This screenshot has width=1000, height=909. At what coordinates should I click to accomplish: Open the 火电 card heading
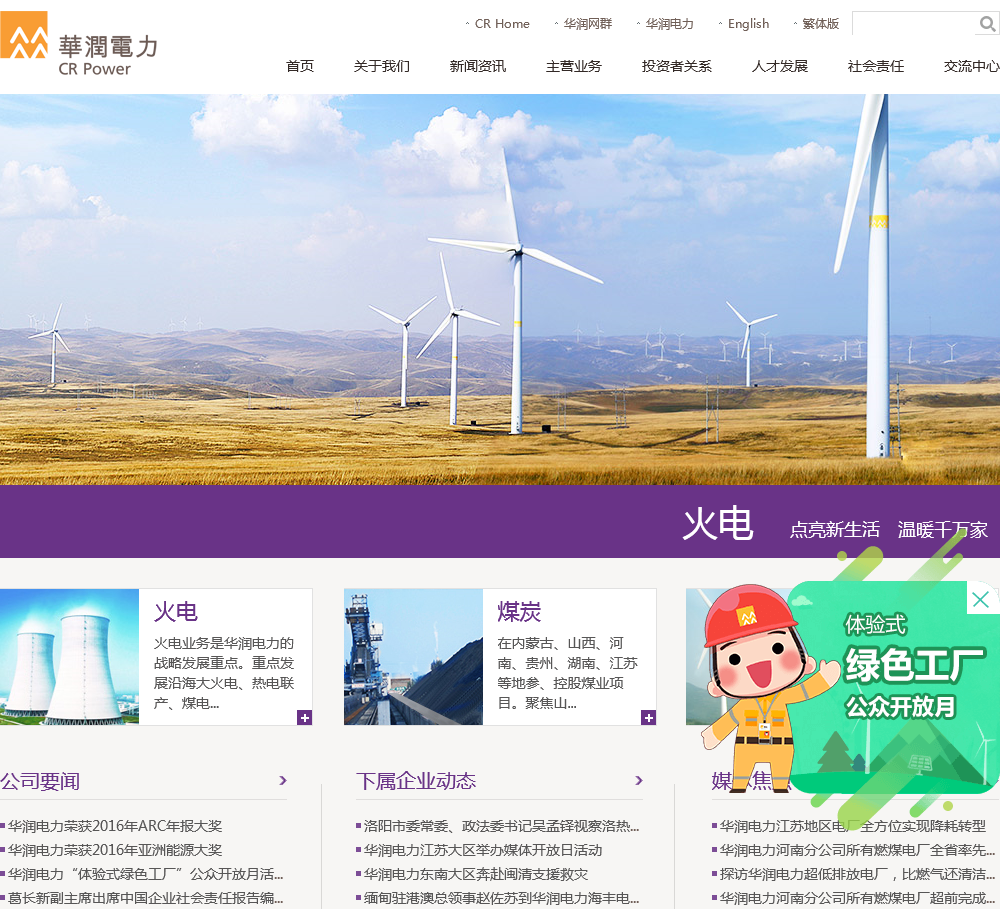pyautogui.click(x=176, y=612)
